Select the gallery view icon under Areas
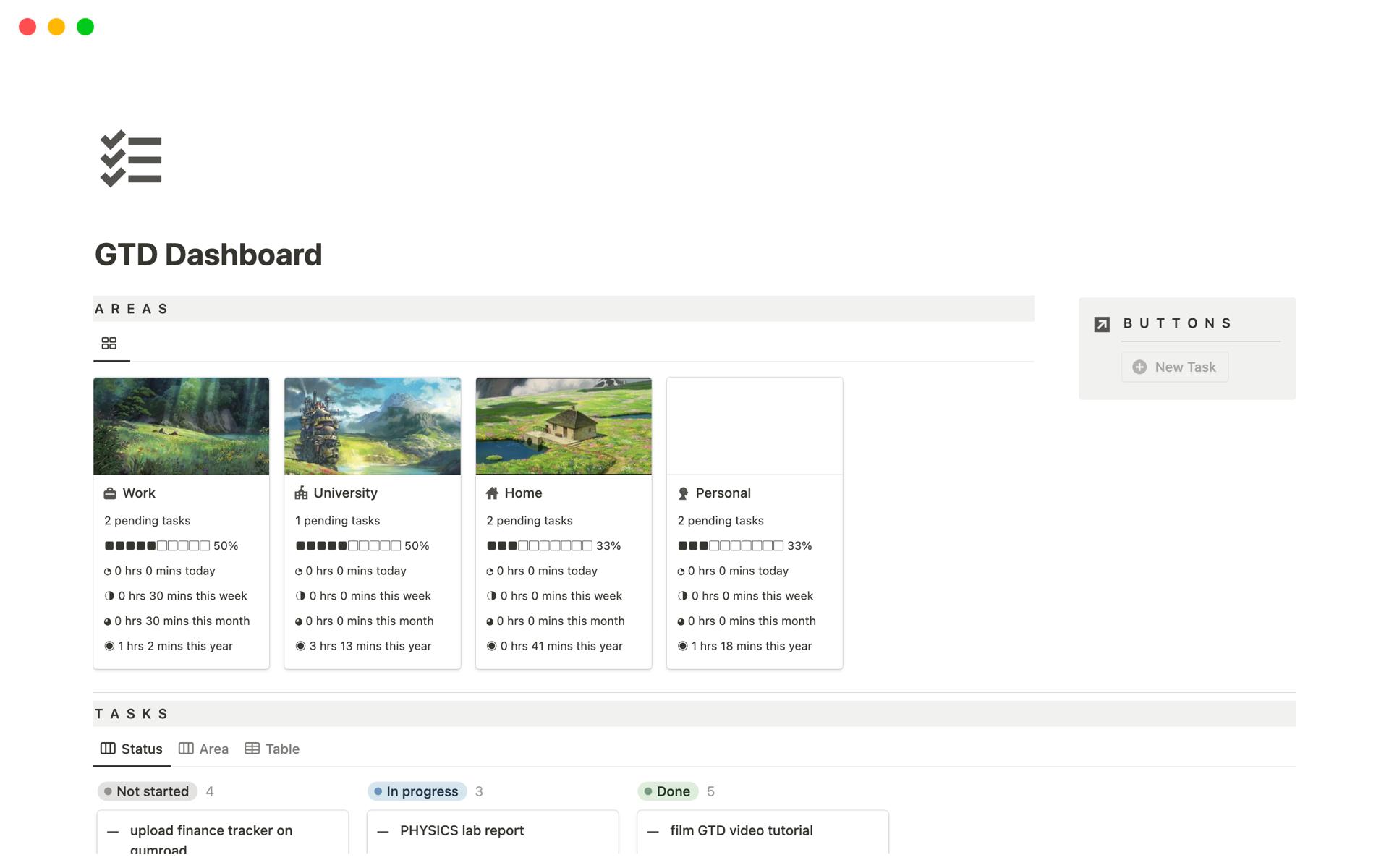This screenshot has height=868, width=1389. coord(109,343)
